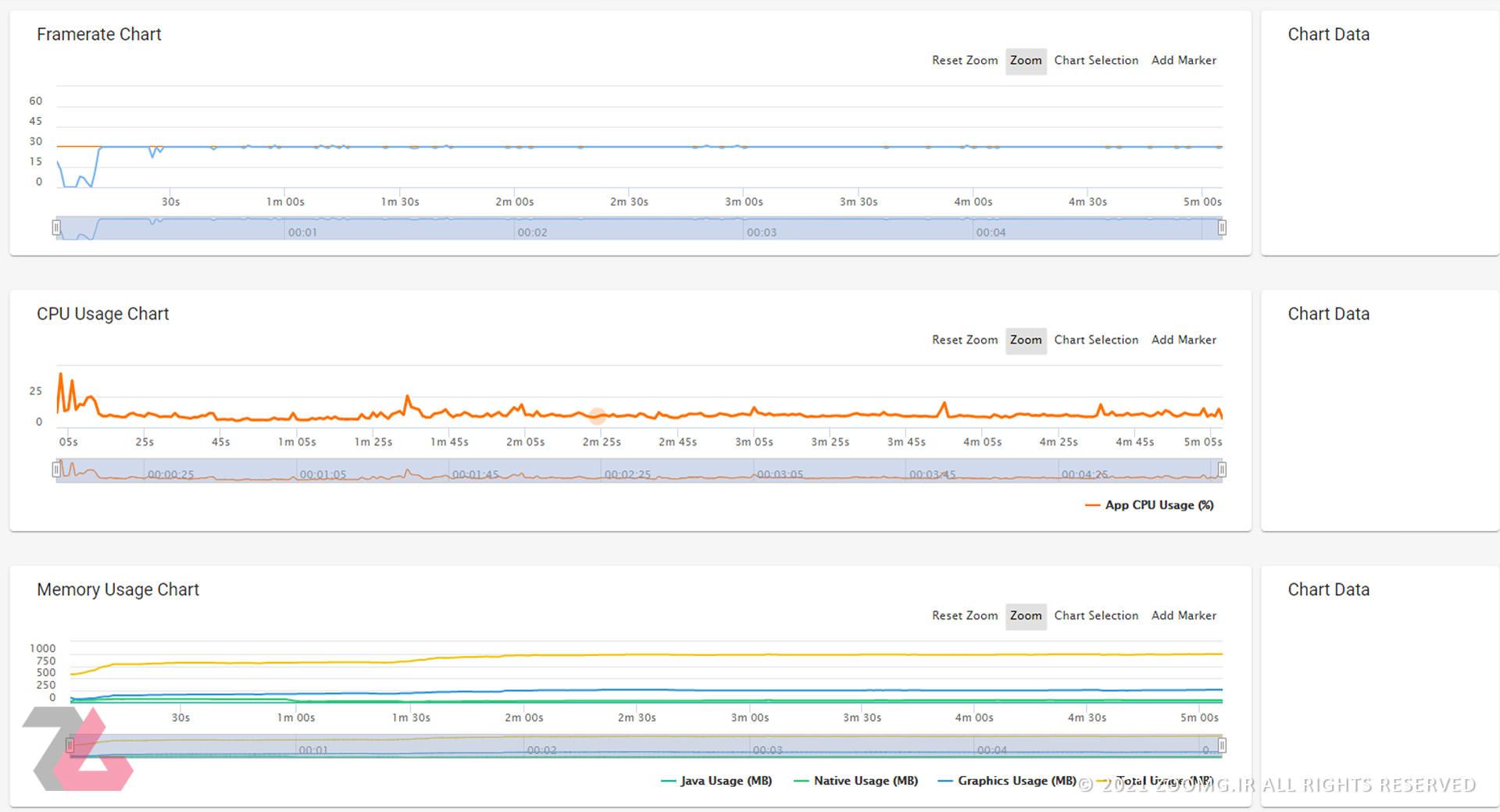Choose Chart Selection in Framerate Chart
The height and width of the screenshot is (812, 1500).
1096,60
